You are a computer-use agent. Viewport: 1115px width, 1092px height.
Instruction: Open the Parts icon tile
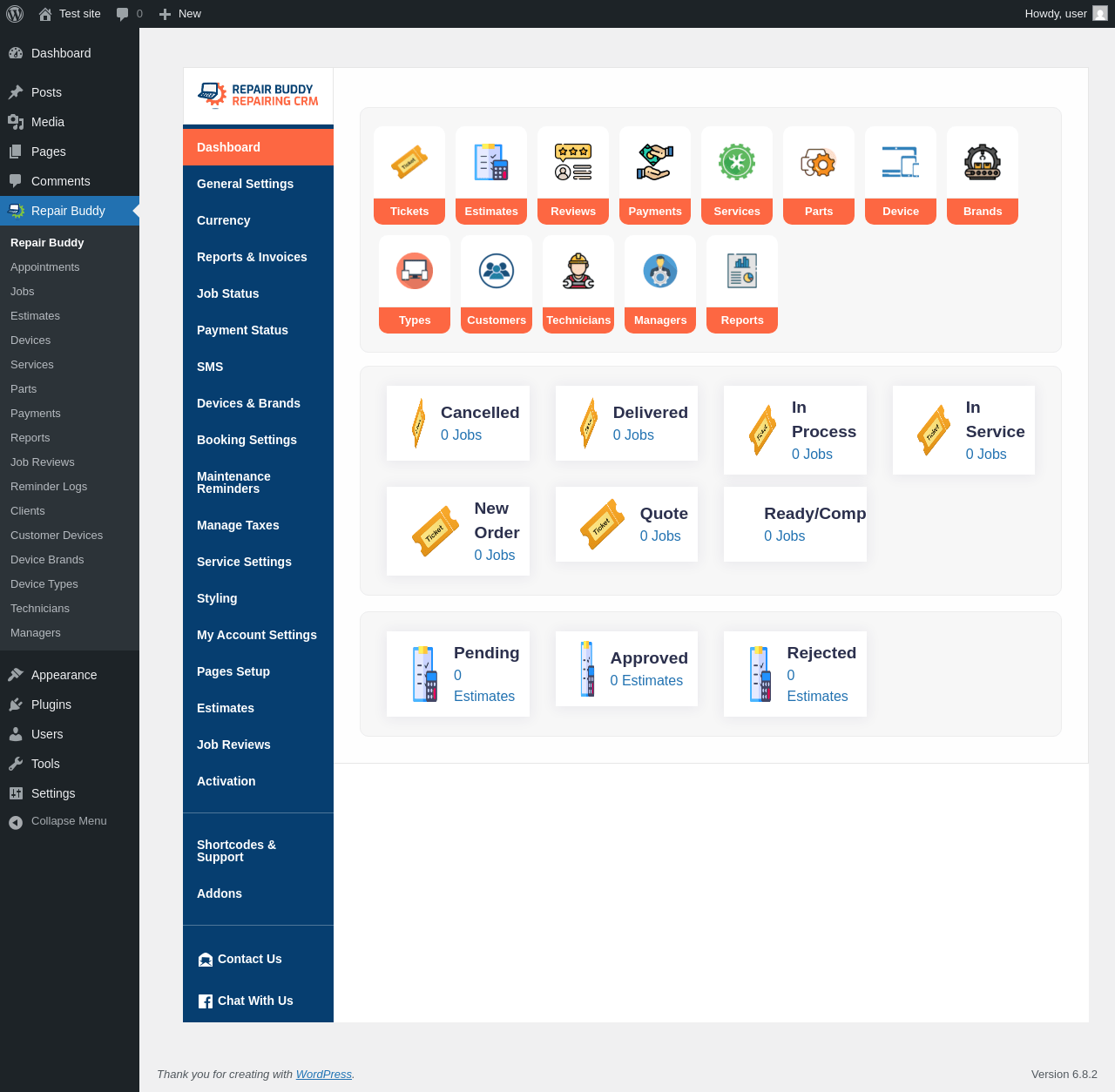click(819, 175)
